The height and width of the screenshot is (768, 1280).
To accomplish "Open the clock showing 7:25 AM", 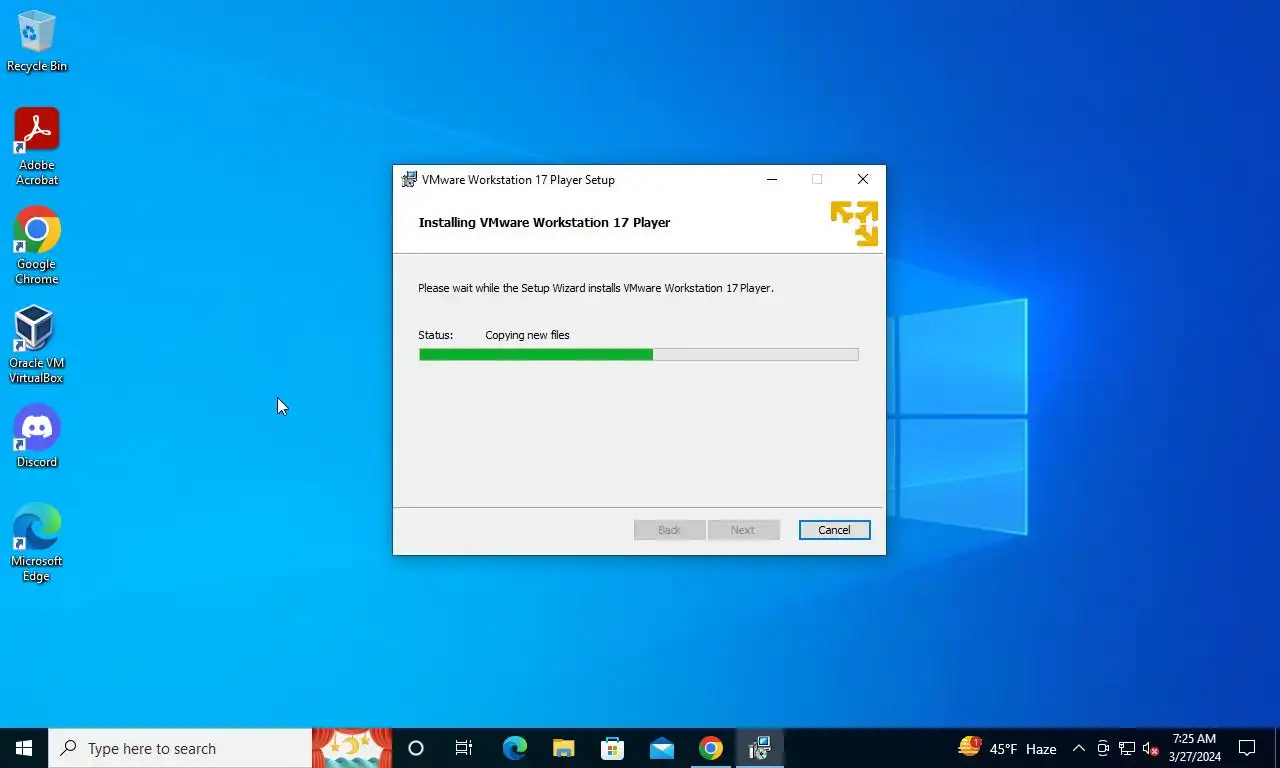I will tap(1194, 748).
